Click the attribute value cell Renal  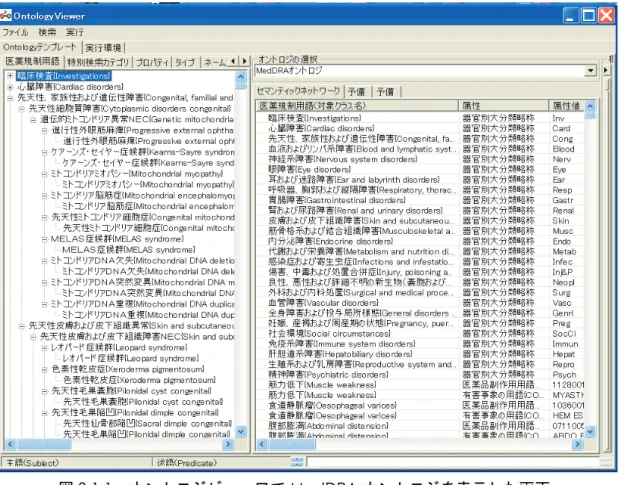click(563, 210)
